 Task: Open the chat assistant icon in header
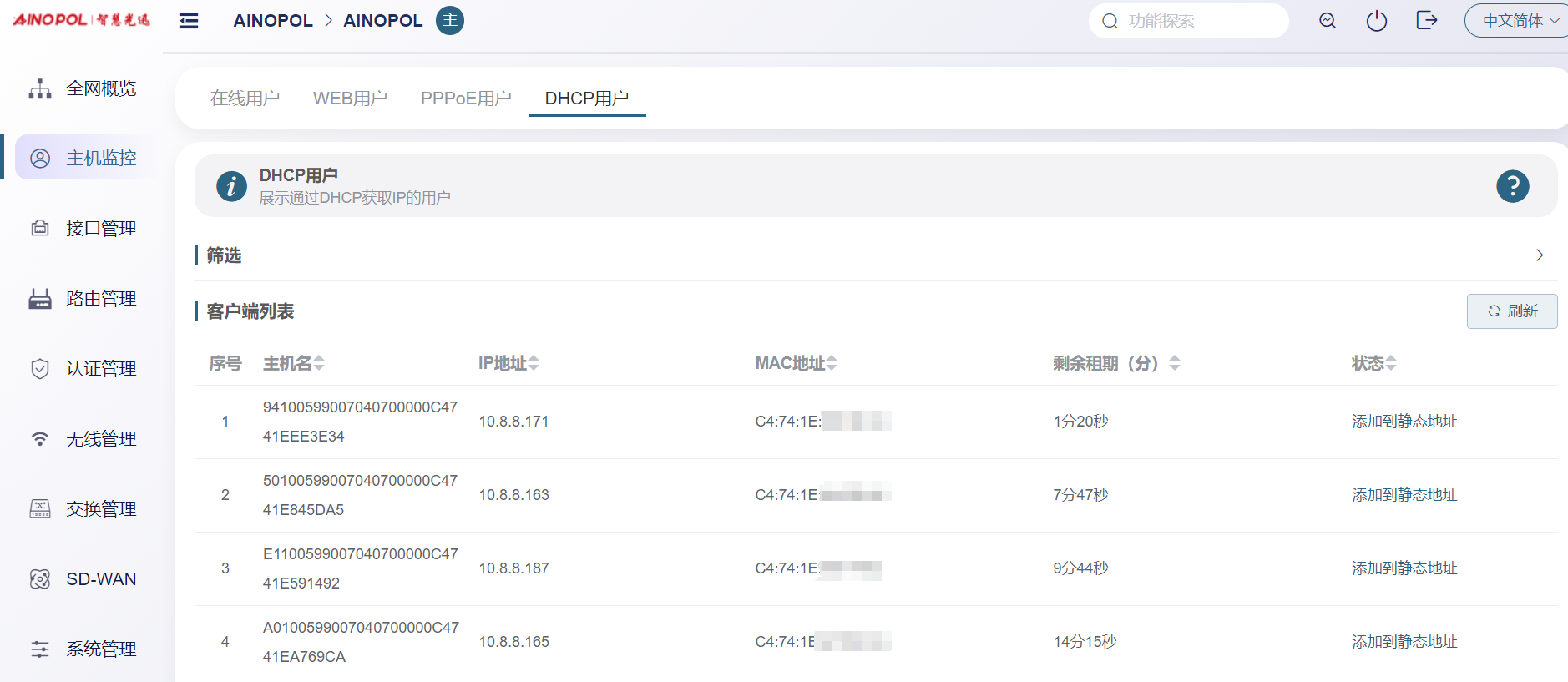[1328, 21]
